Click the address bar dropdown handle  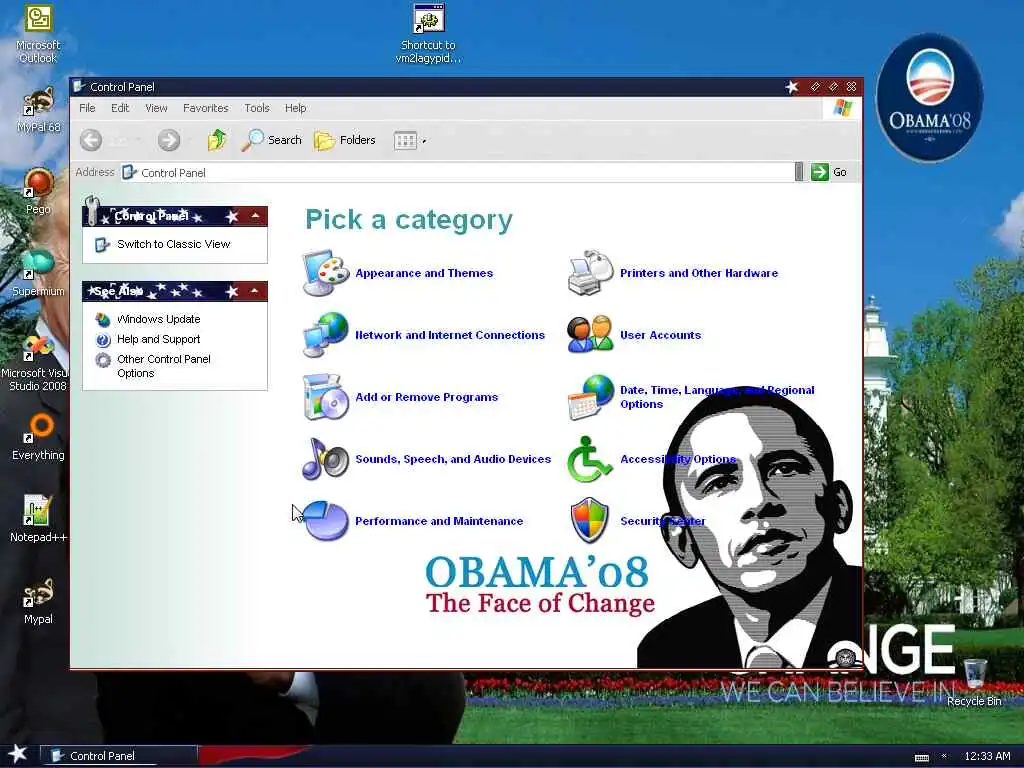tap(799, 172)
